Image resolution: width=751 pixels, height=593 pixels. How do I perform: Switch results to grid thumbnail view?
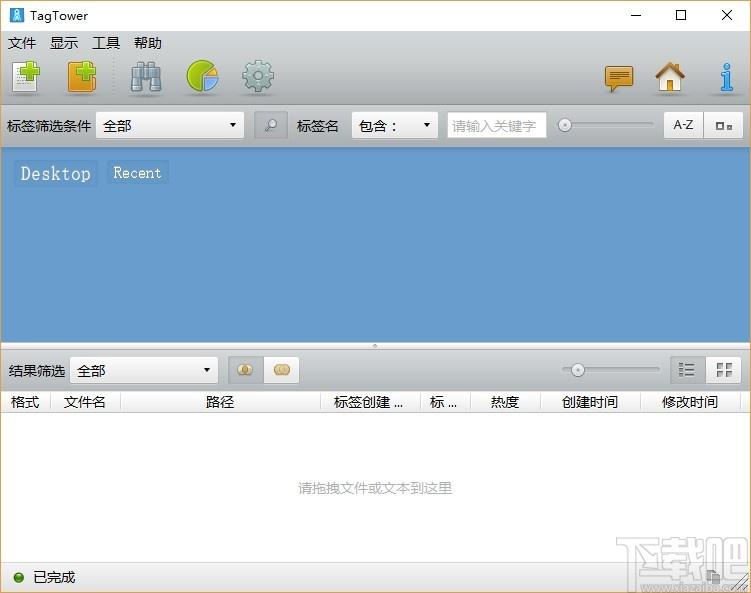(x=724, y=370)
